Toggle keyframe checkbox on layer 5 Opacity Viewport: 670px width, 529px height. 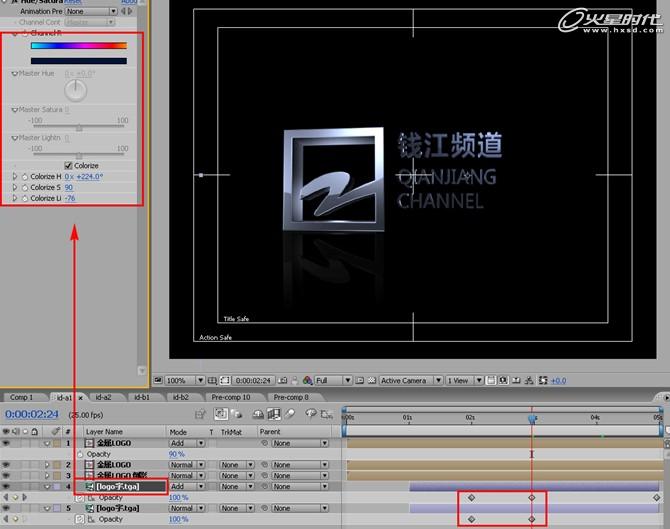15,519
